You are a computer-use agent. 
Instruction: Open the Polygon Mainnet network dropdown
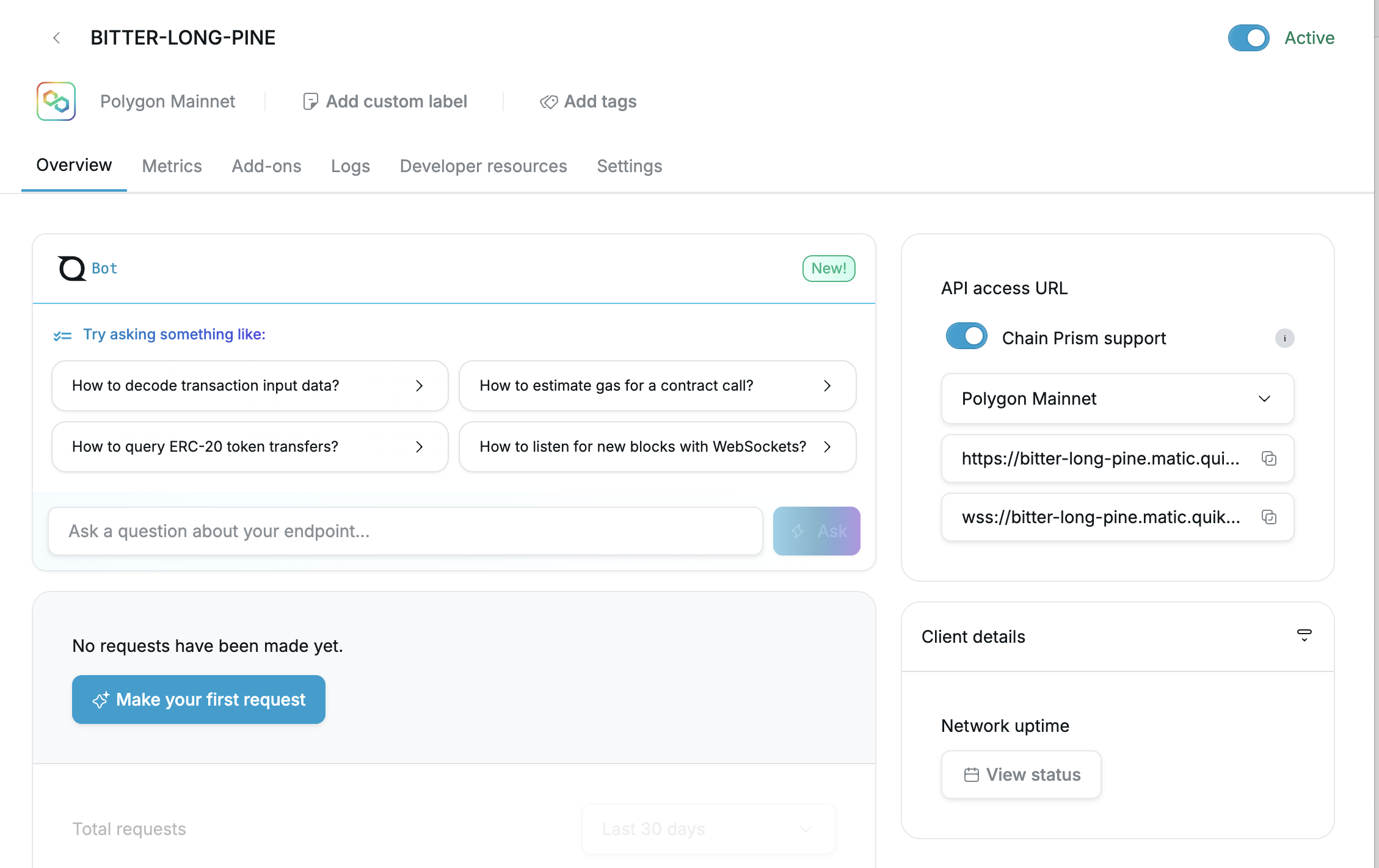[x=1264, y=399]
